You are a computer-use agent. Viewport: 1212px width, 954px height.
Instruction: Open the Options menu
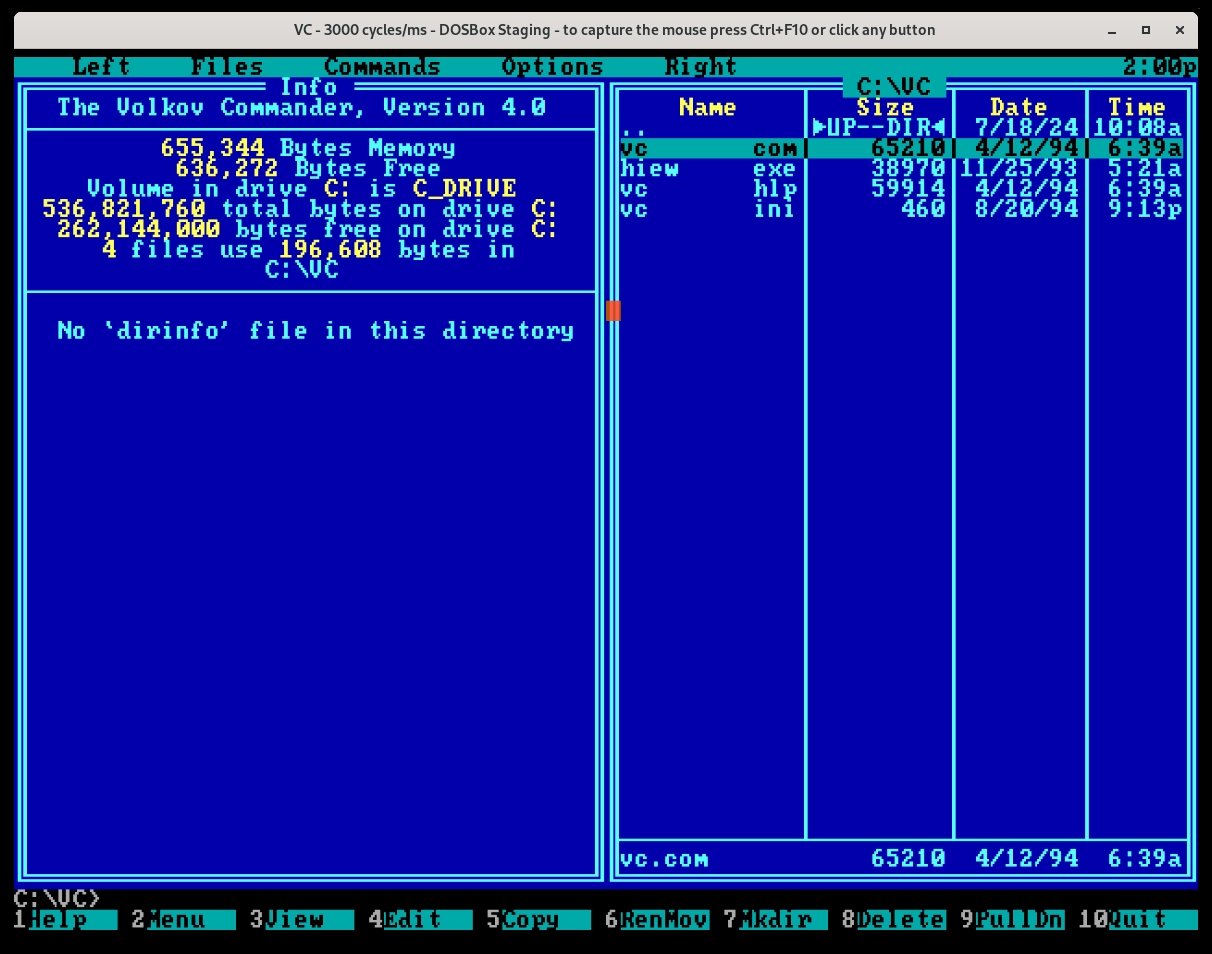tap(552, 67)
